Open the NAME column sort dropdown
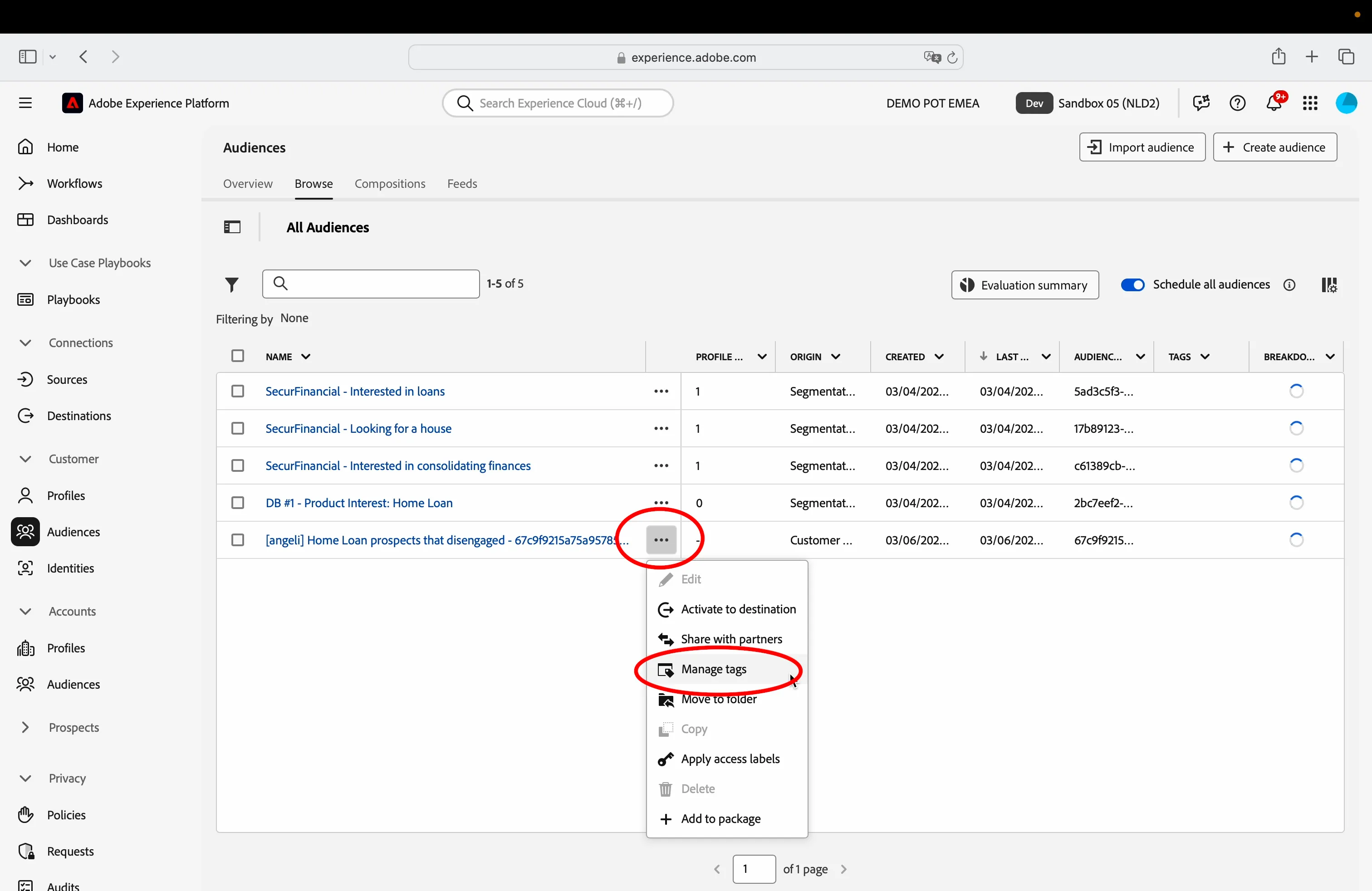1372x891 pixels. tap(306, 357)
